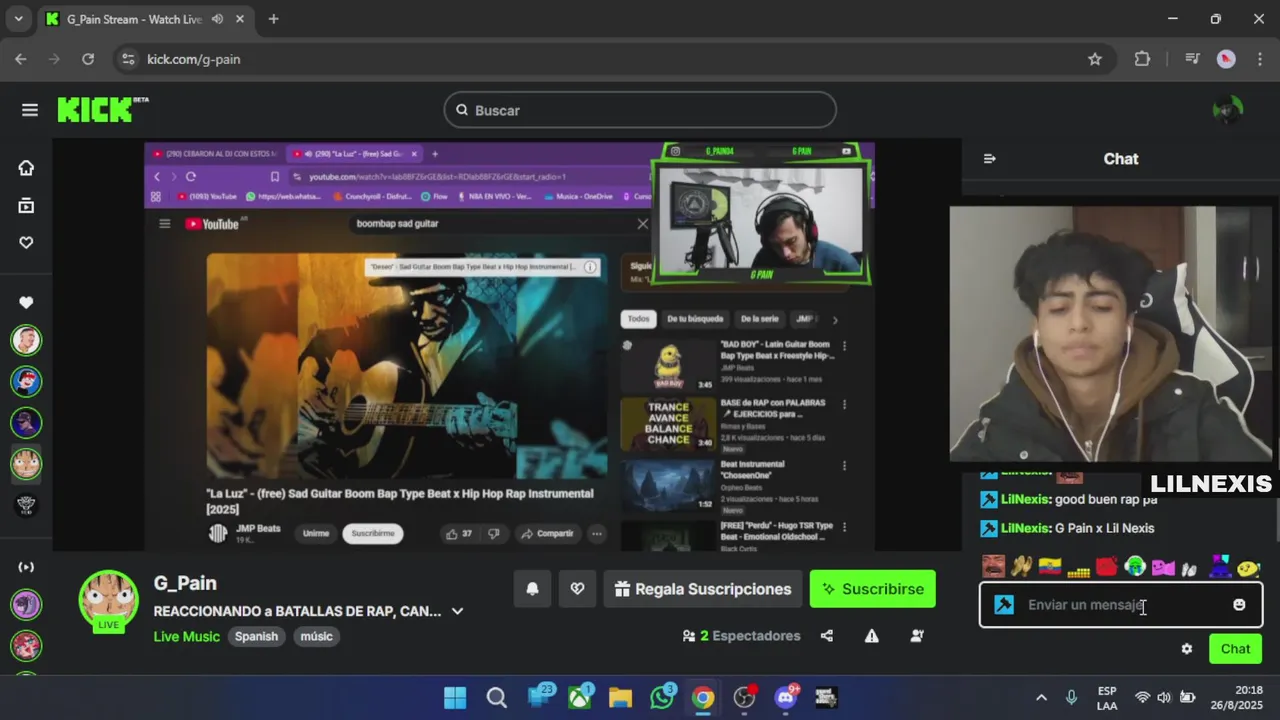Image resolution: width=1280 pixels, height=720 pixels.
Task: Go back in browser history
Action: click(x=21, y=59)
